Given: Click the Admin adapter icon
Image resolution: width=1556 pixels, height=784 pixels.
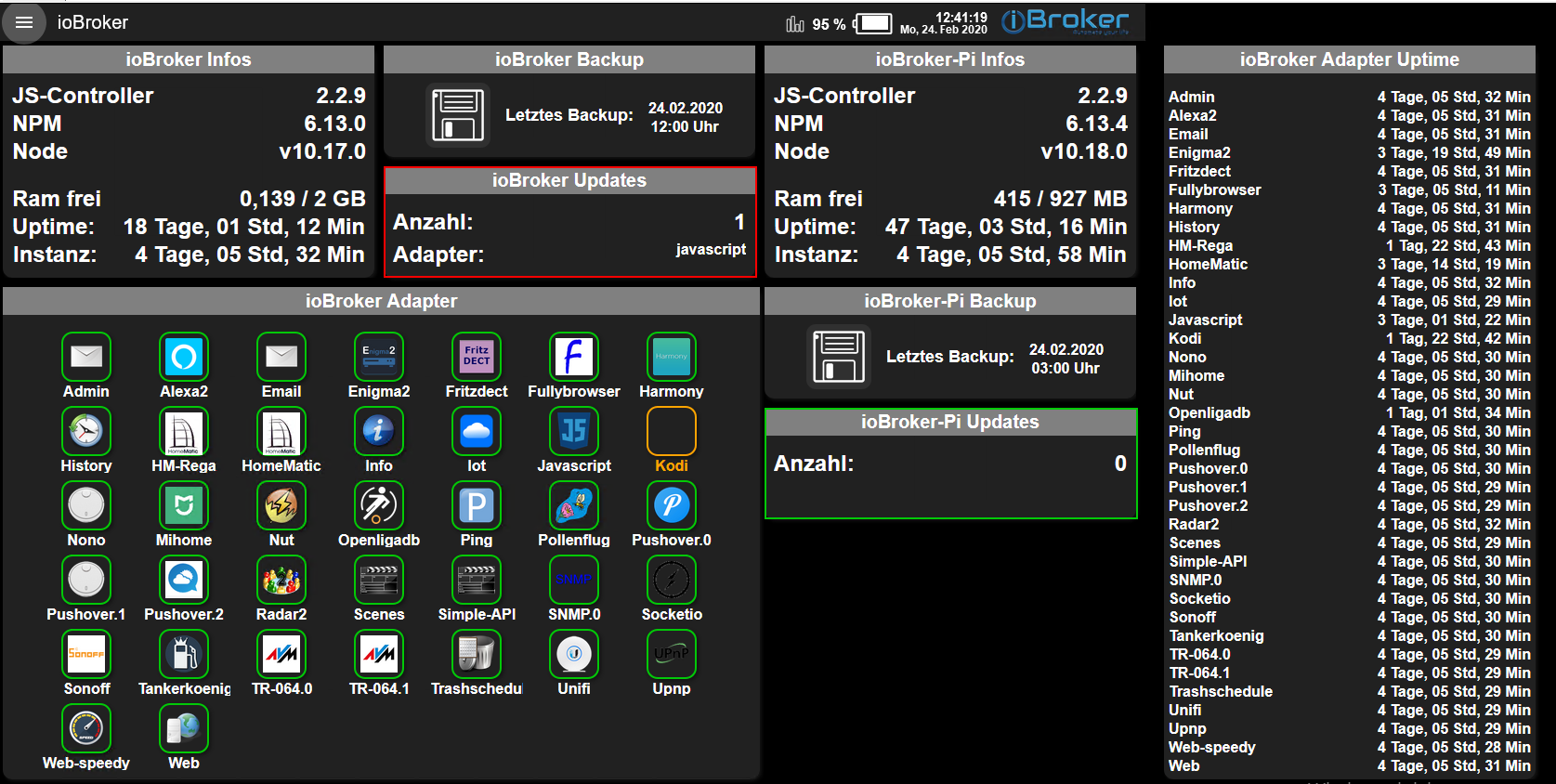Looking at the screenshot, I should click(86, 357).
